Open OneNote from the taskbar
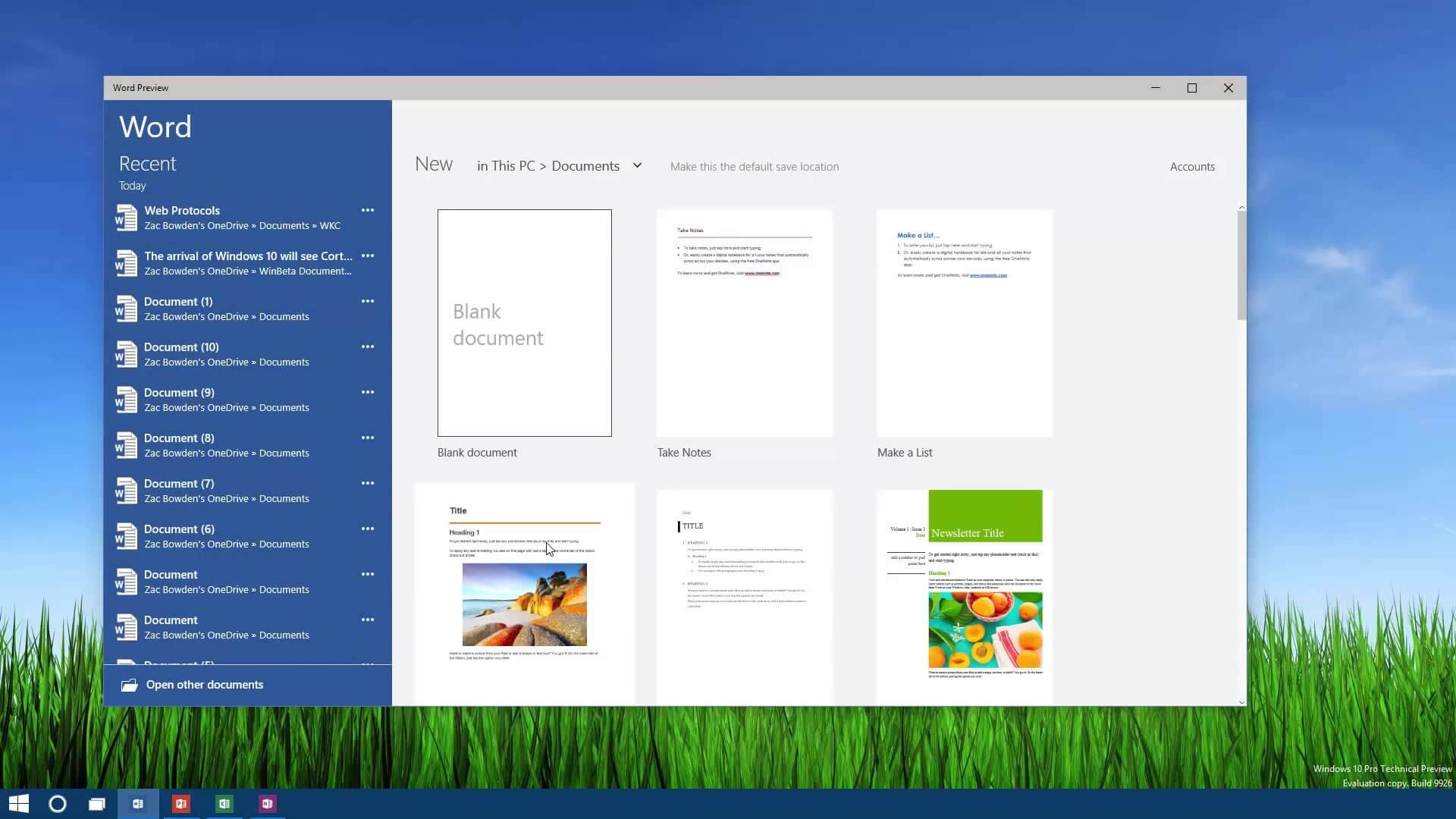Screen dimensions: 1456x819 coord(267,804)
